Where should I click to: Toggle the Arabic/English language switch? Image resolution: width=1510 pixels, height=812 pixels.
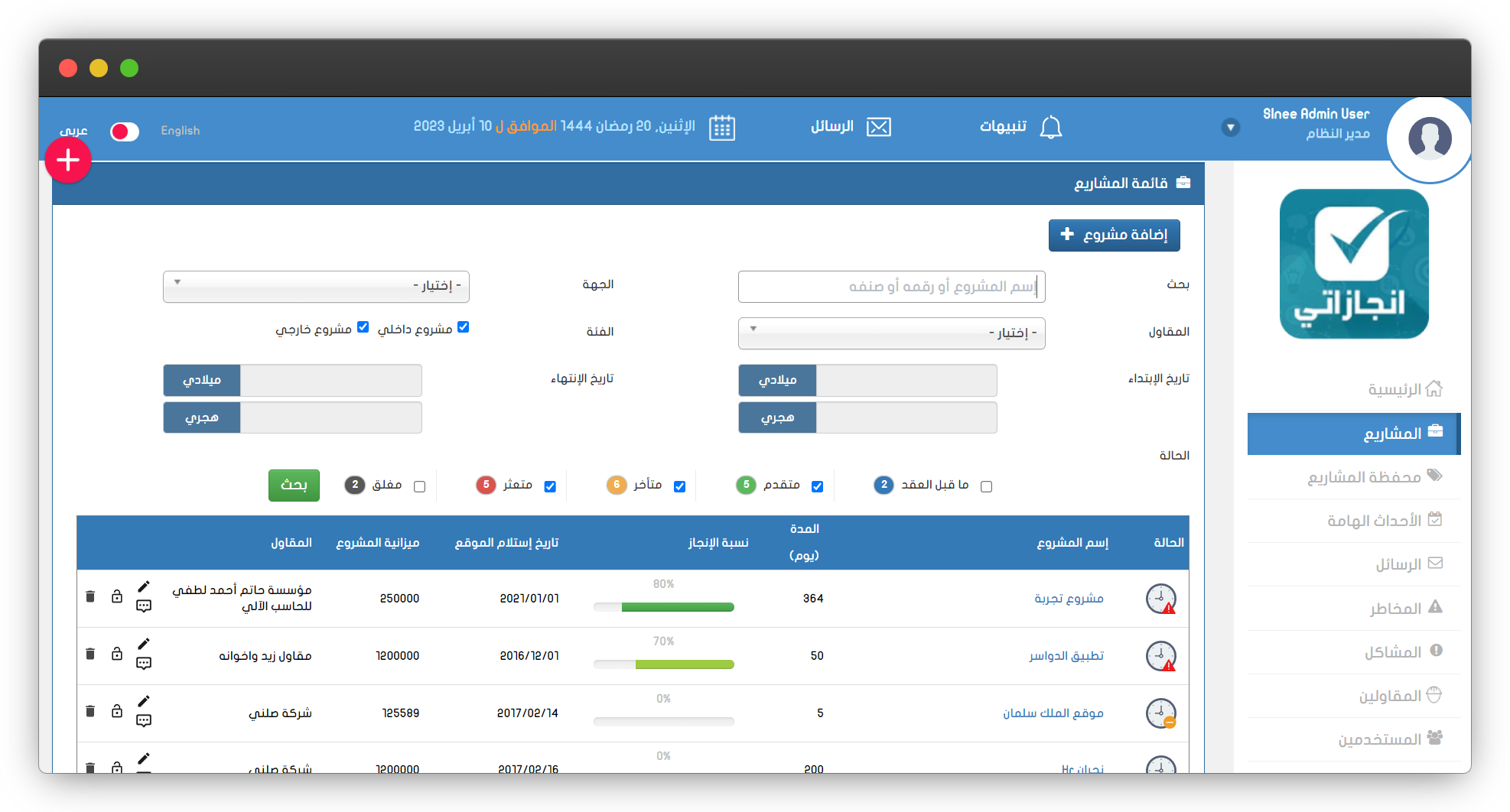[125, 132]
